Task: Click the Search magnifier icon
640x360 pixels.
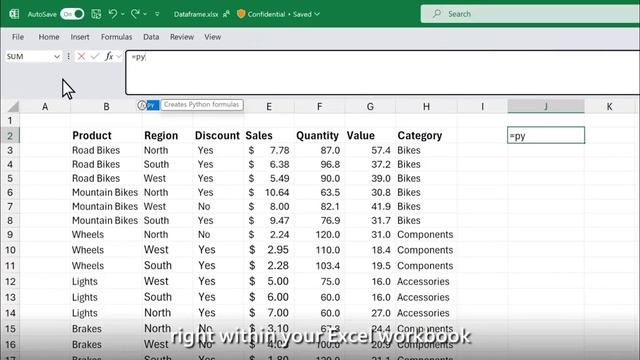Action: coord(437,14)
